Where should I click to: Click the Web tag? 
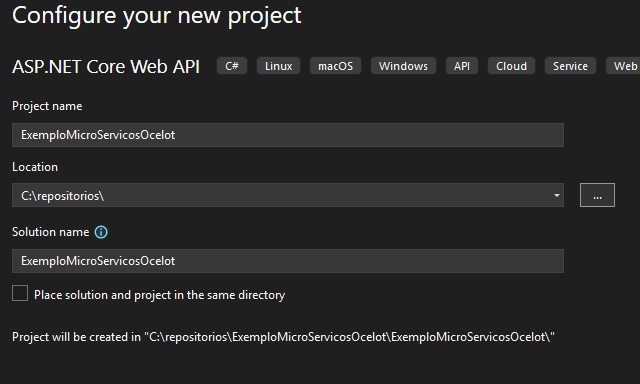click(623, 66)
